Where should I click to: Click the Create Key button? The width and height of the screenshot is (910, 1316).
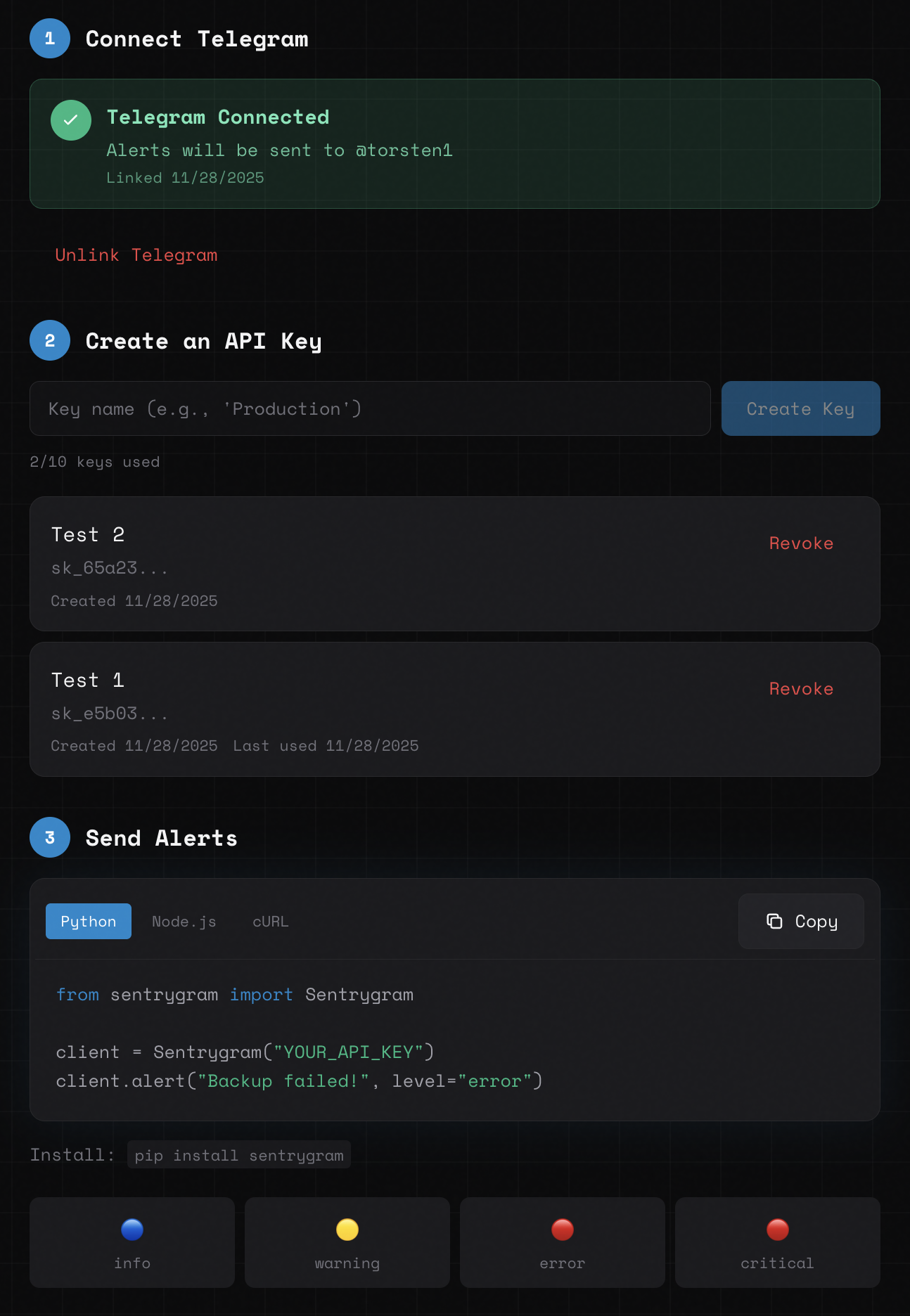800,408
